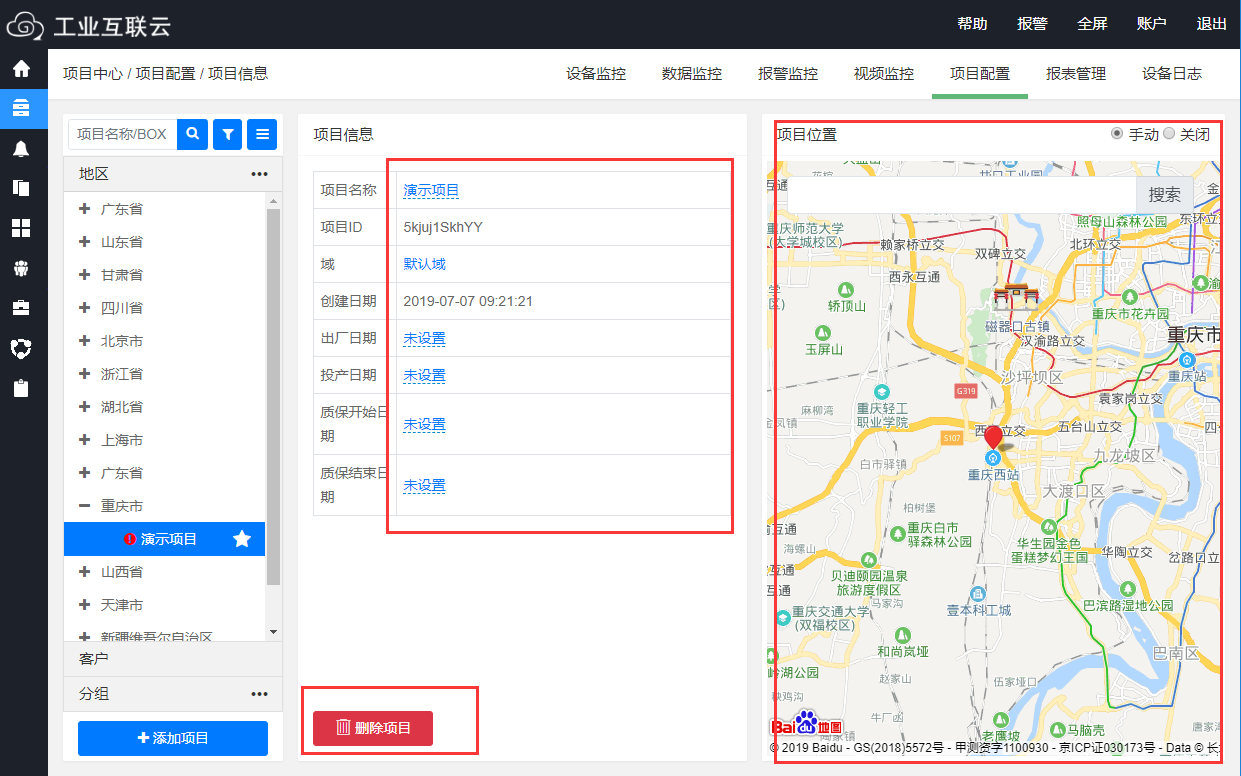
Task: Switch to the 报表管理 tab
Action: [x=1076, y=74]
